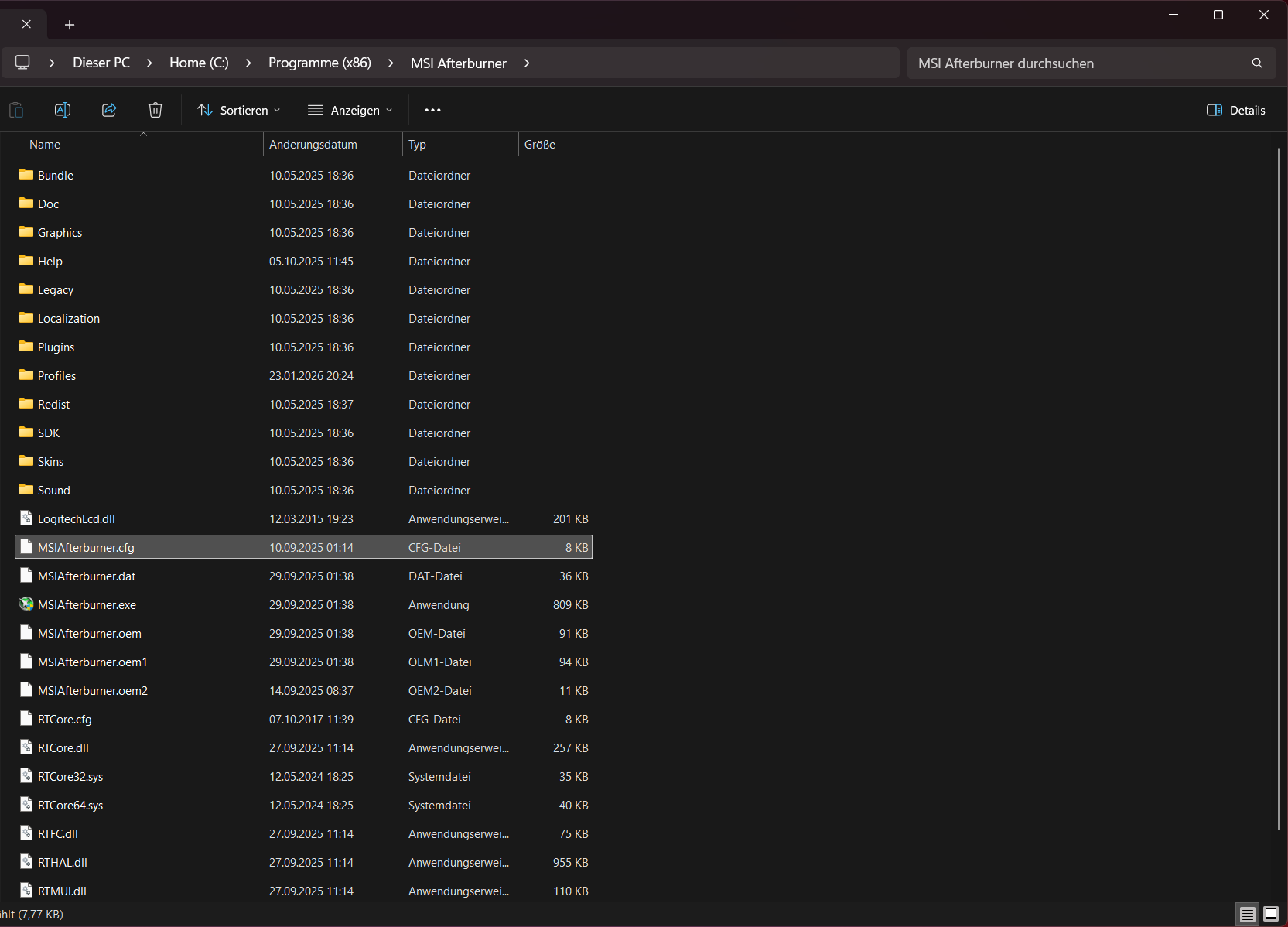1288x927 pixels.
Task: Click the share icon in toolbar
Action: [x=109, y=110]
